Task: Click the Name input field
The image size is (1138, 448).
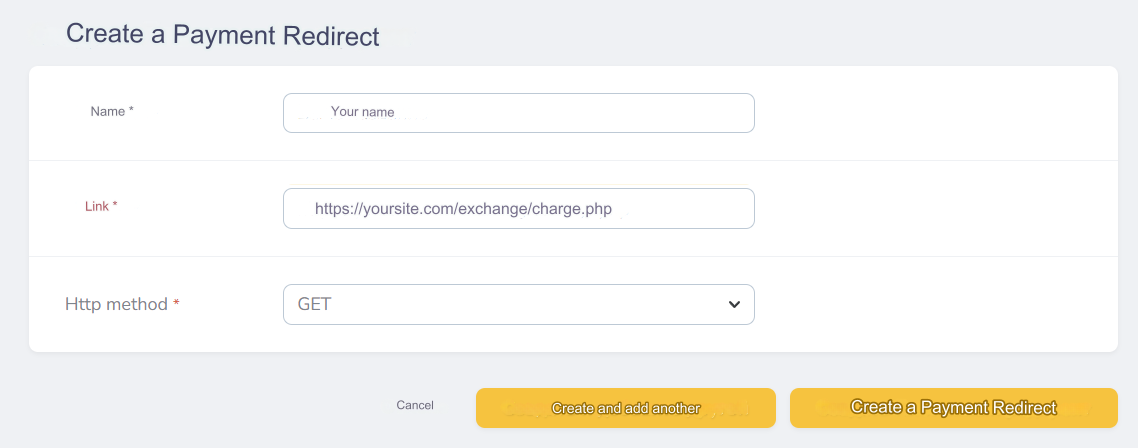Action: (x=518, y=113)
